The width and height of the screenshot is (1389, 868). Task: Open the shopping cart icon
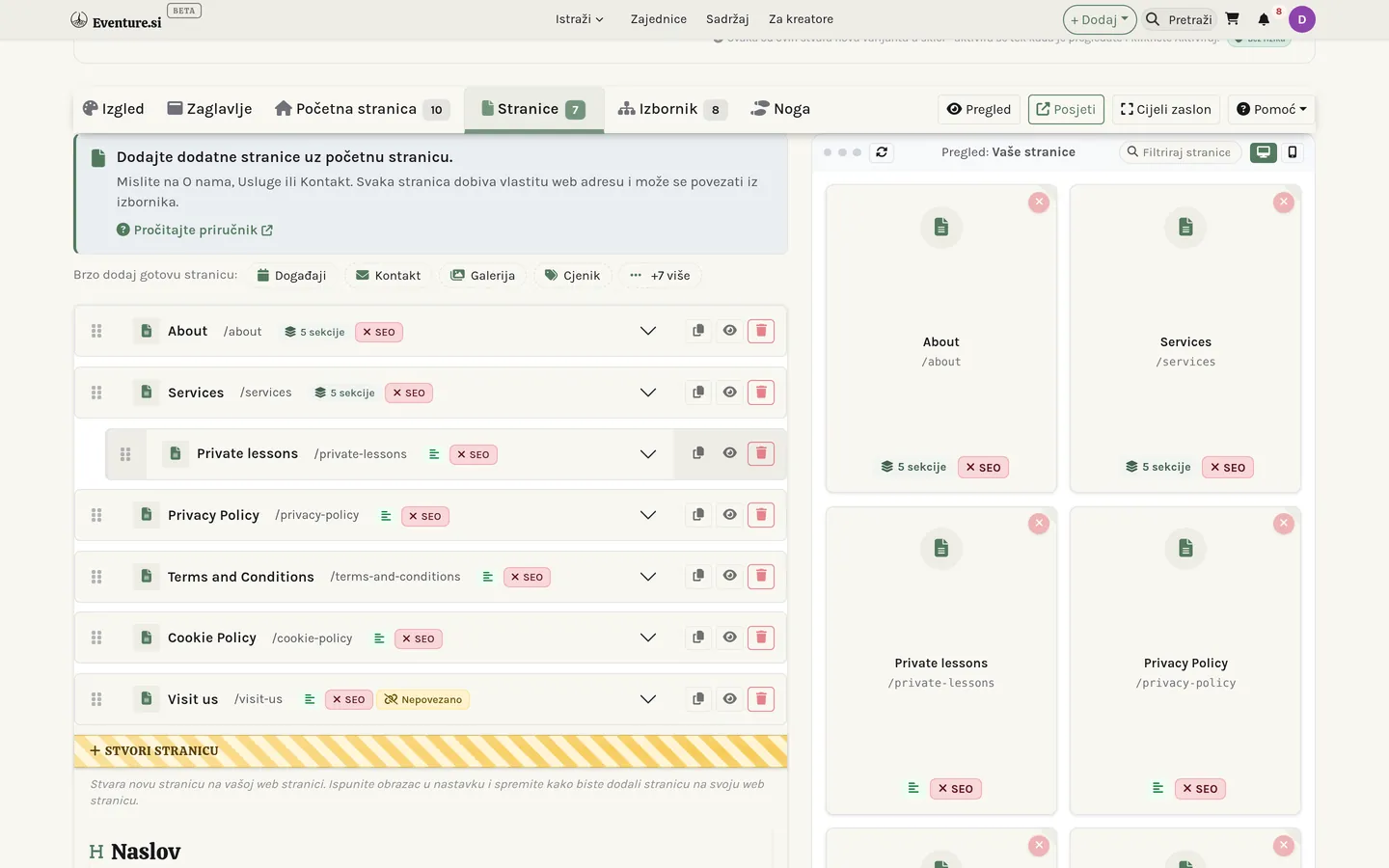pos(1232,19)
